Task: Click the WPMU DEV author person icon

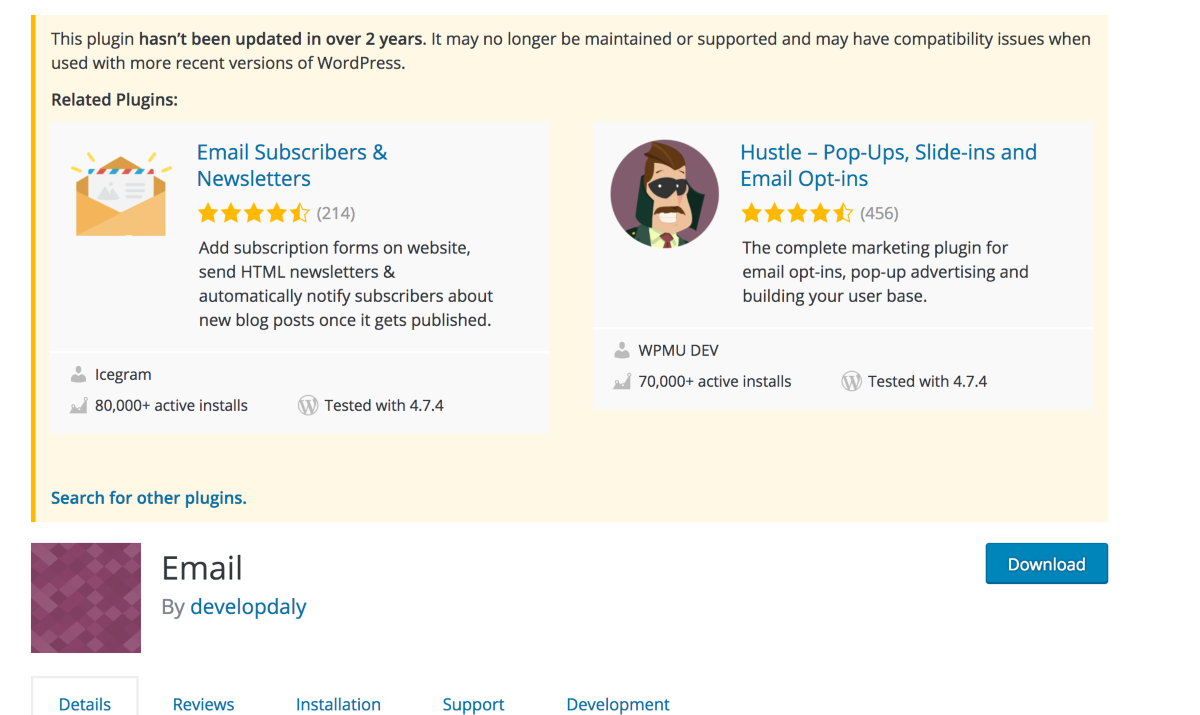Action: tap(622, 351)
